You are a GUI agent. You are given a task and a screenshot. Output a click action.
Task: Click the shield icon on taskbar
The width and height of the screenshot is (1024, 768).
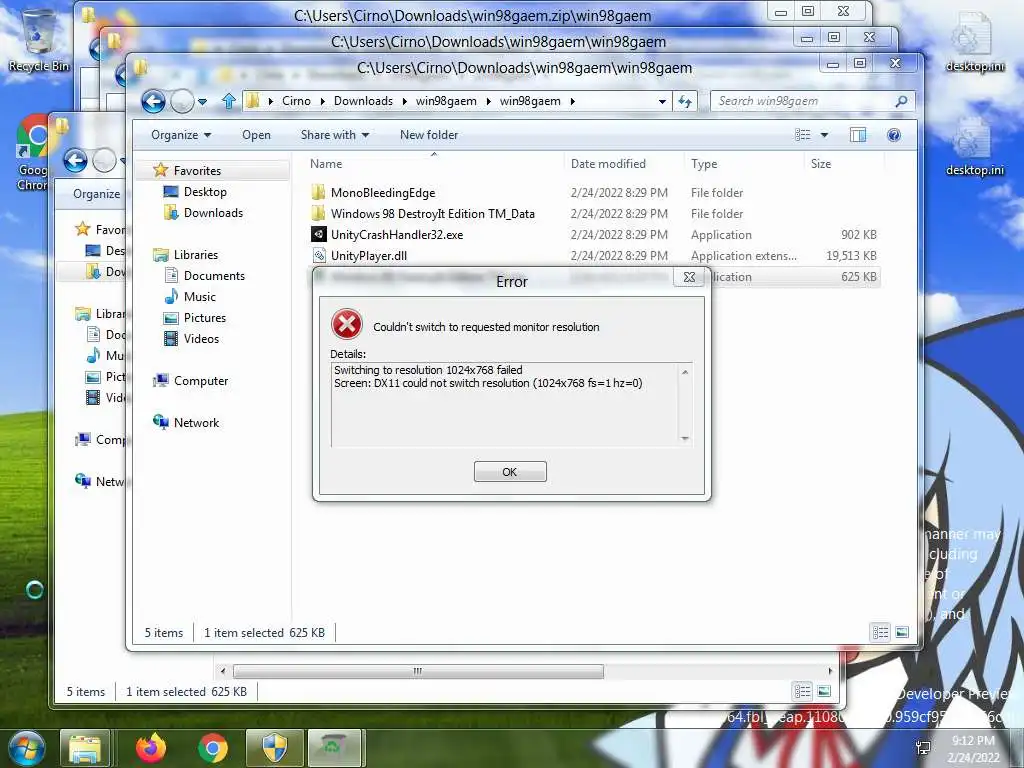point(275,748)
